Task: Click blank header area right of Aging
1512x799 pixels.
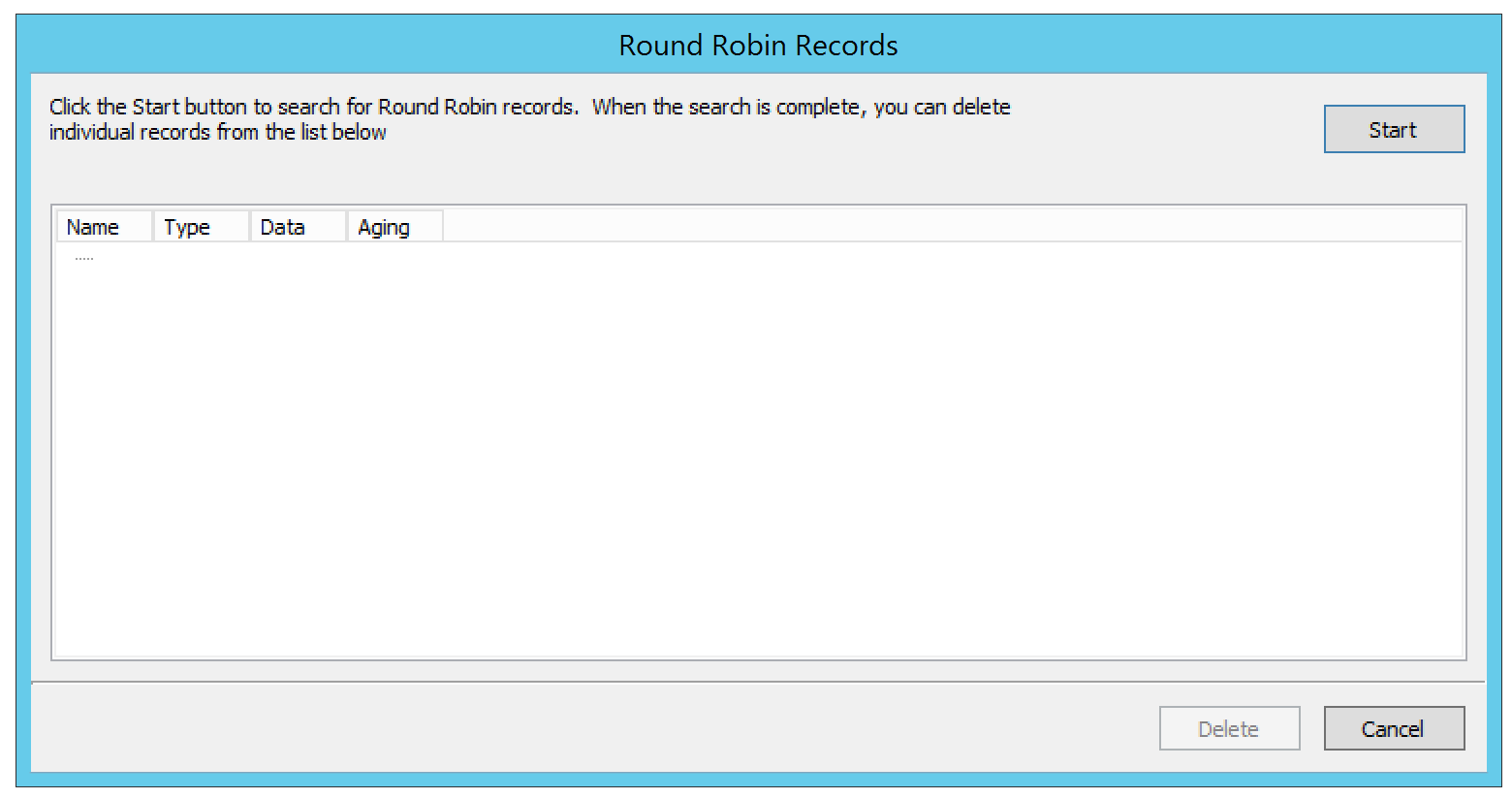Action: (x=950, y=227)
